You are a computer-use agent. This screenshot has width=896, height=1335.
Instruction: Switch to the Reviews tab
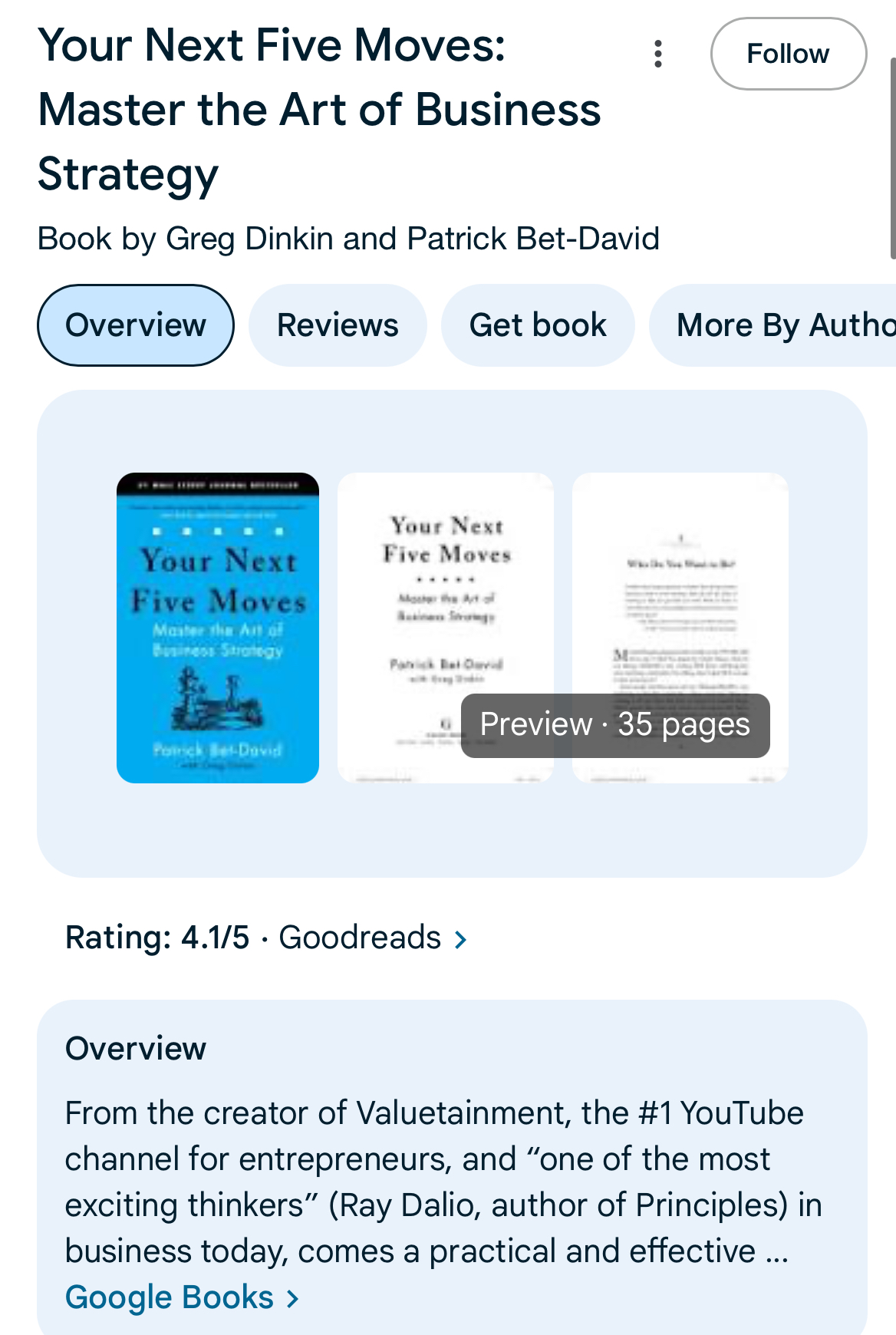pyautogui.click(x=338, y=325)
